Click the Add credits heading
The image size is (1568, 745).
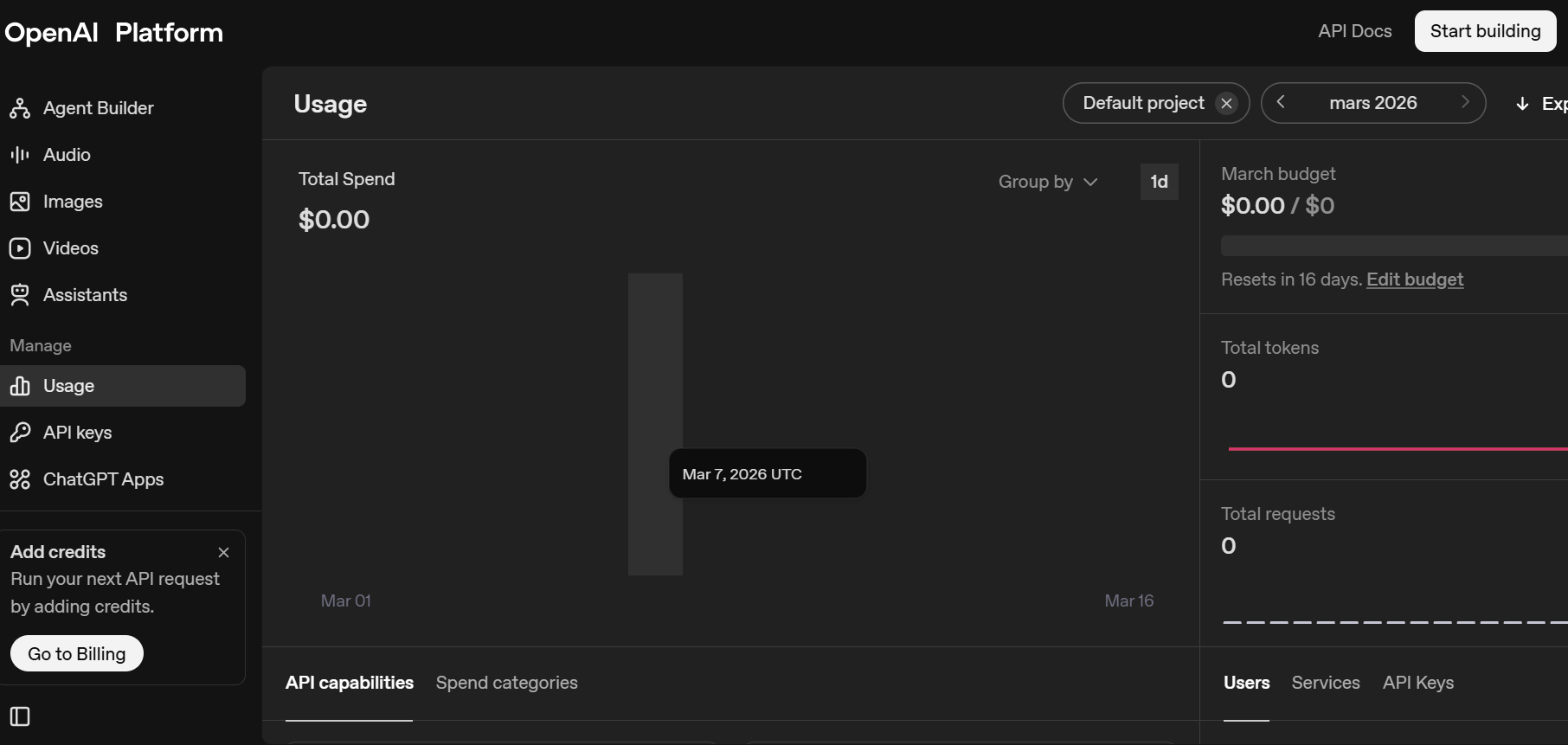[58, 552]
